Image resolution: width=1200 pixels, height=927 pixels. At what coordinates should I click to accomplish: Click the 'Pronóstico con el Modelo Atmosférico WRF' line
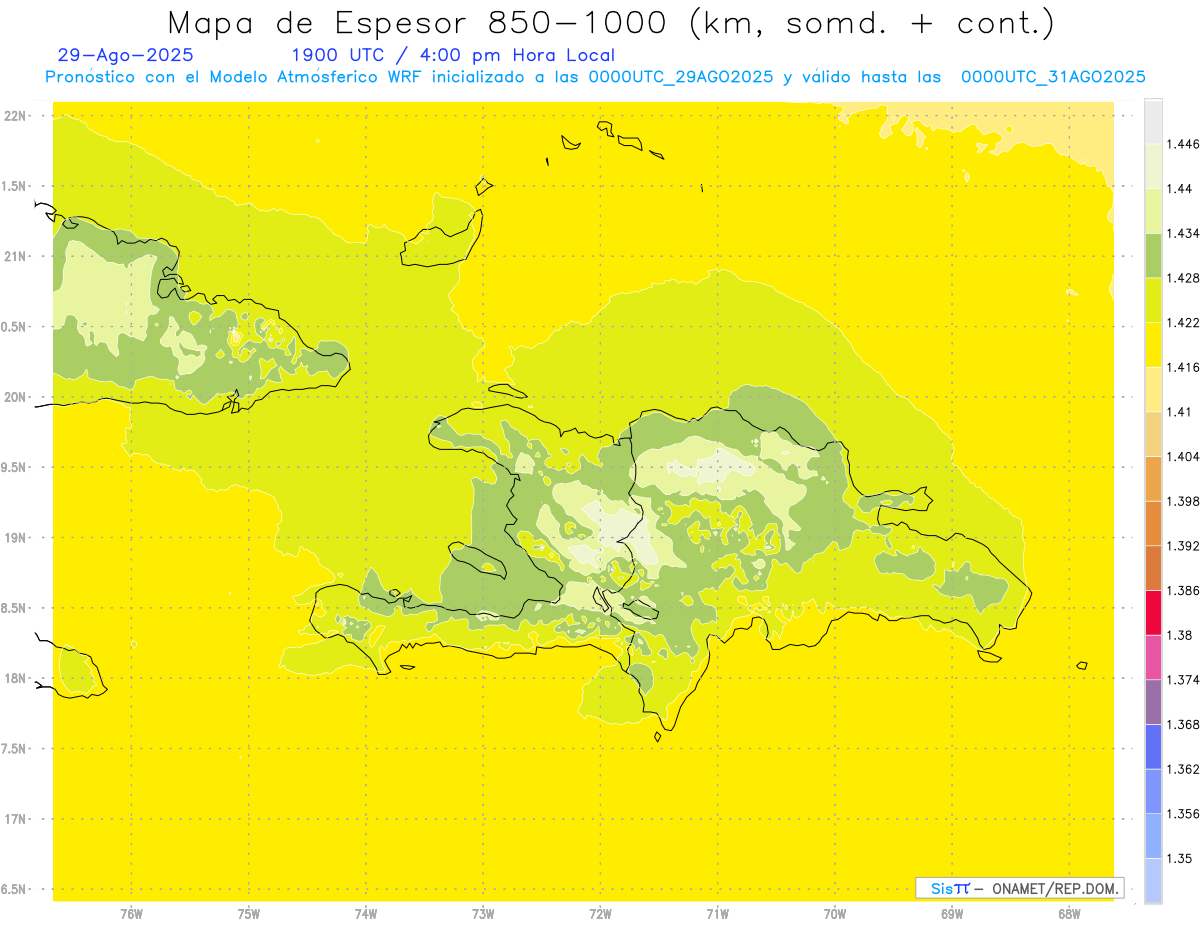tap(595, 77)
